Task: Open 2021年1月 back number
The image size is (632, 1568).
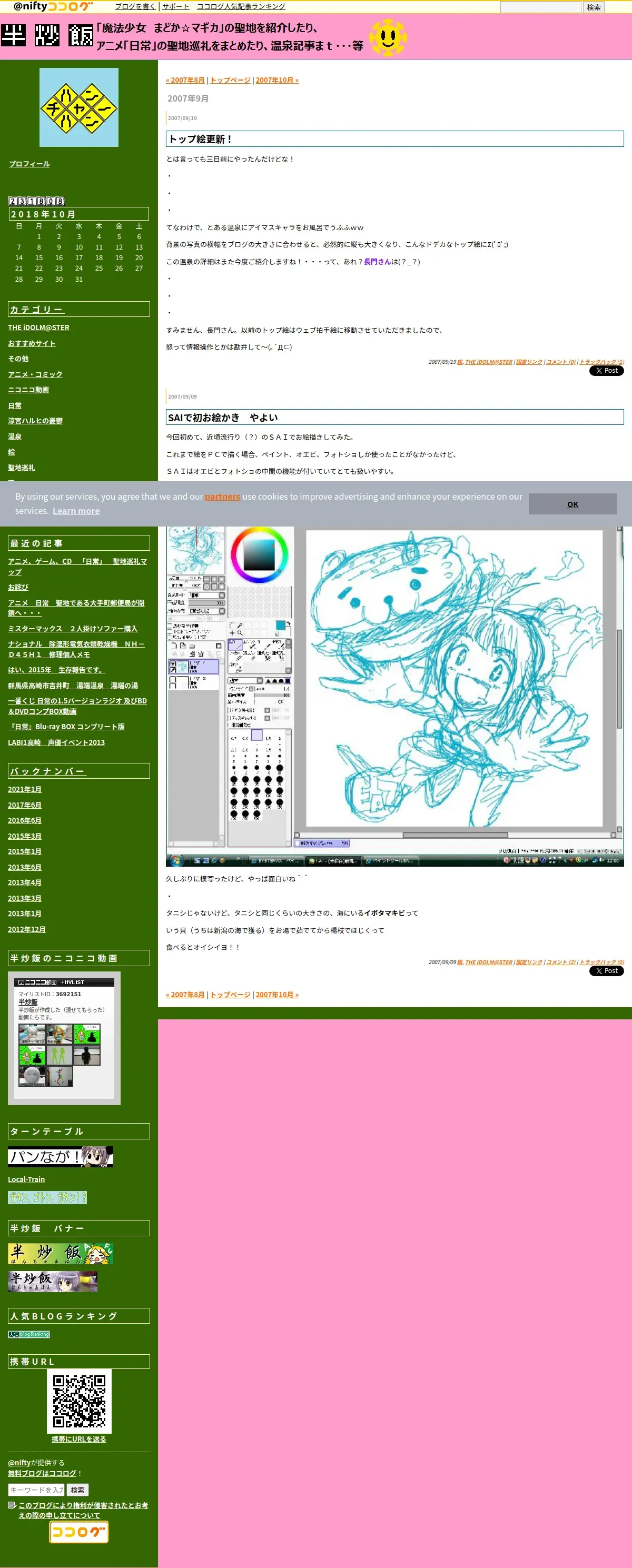Action: pyautogui.click(x=24, y=789)
